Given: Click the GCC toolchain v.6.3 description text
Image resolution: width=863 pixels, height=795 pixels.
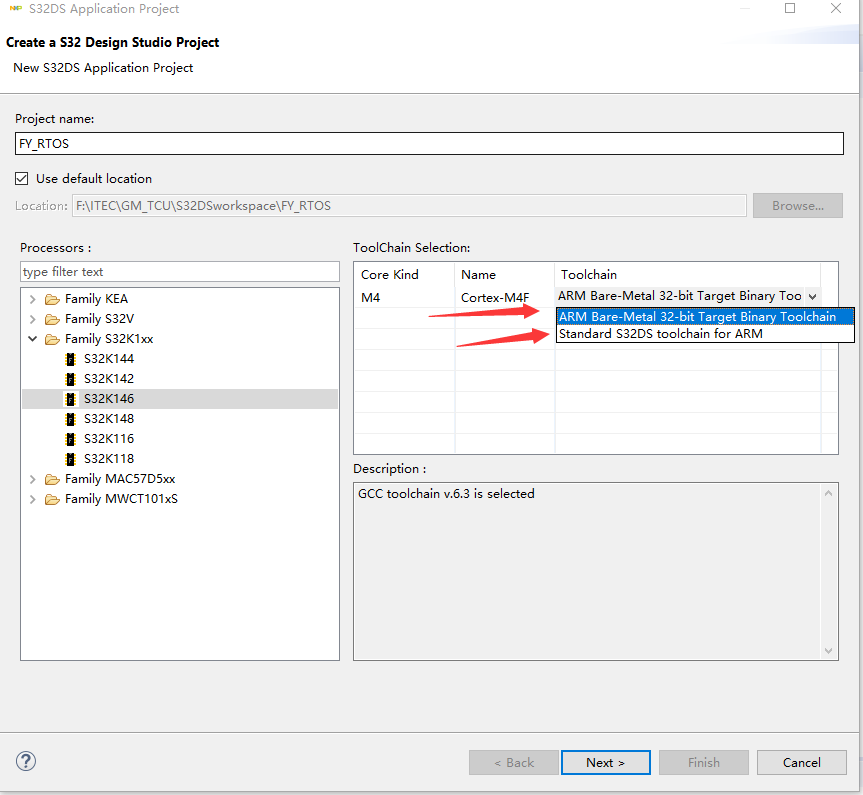Looking at the screenshot, I should [446, 494].
